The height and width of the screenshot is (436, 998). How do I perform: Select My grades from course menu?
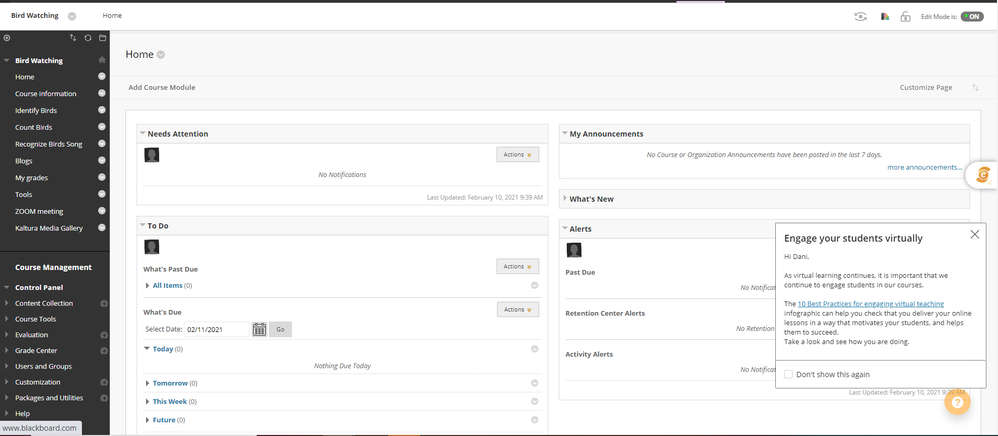tap(31, 178)
